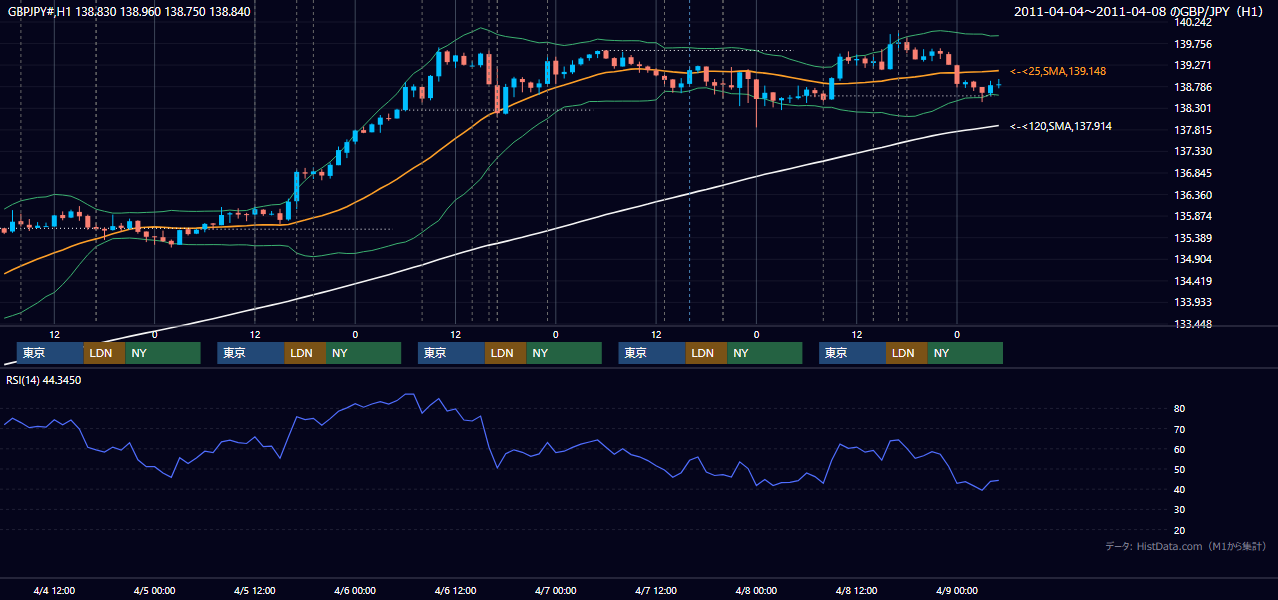Click the 4/5 12:00 time axis label

[255, 590]
